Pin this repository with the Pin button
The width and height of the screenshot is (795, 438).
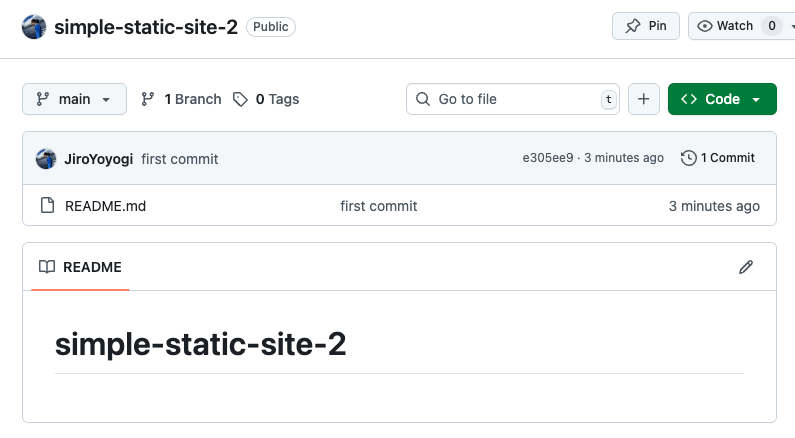click(646, 26)
